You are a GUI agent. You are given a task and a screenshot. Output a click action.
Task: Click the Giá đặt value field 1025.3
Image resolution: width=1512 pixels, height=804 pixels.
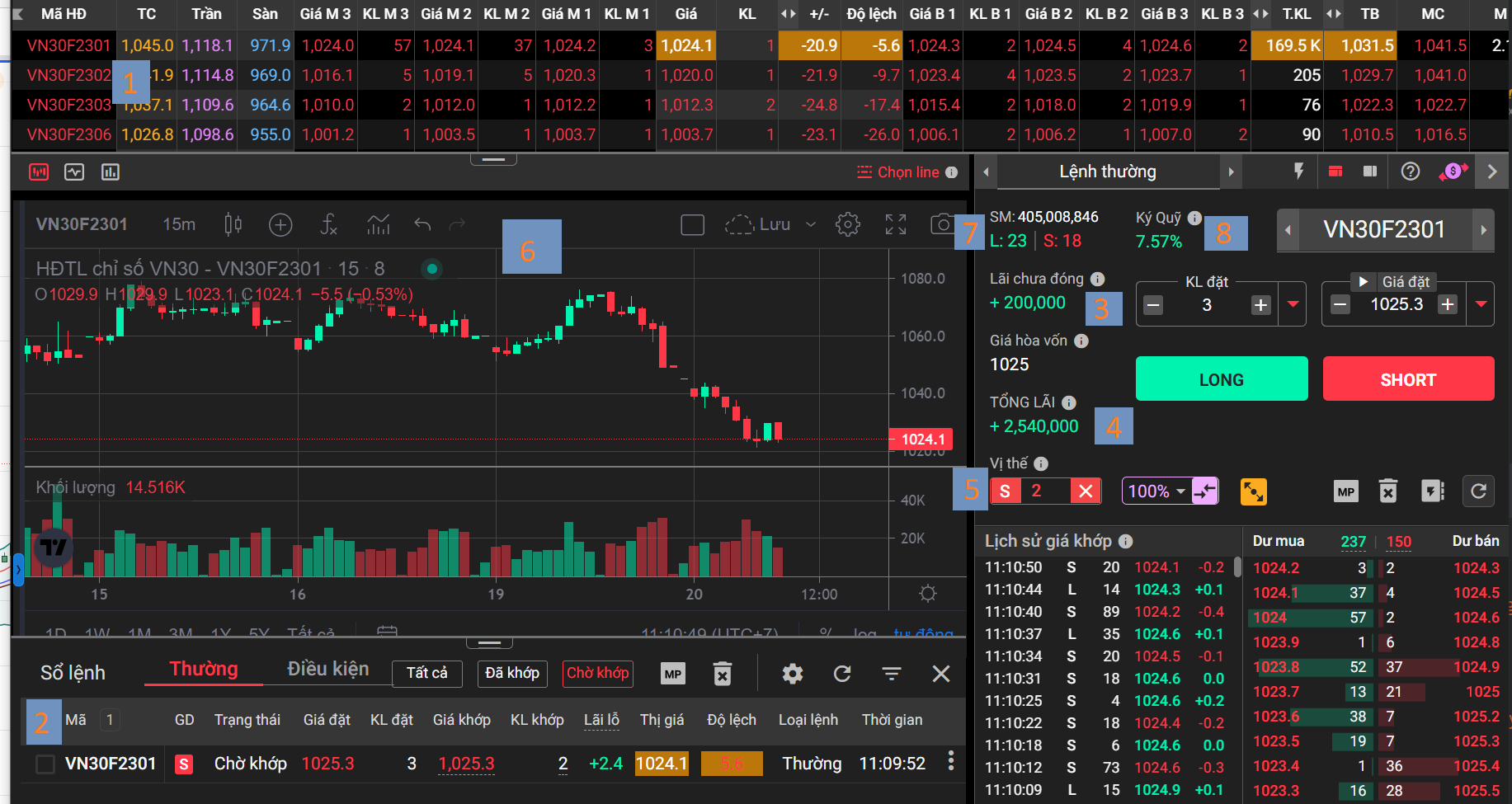[x=1397, y=304]
